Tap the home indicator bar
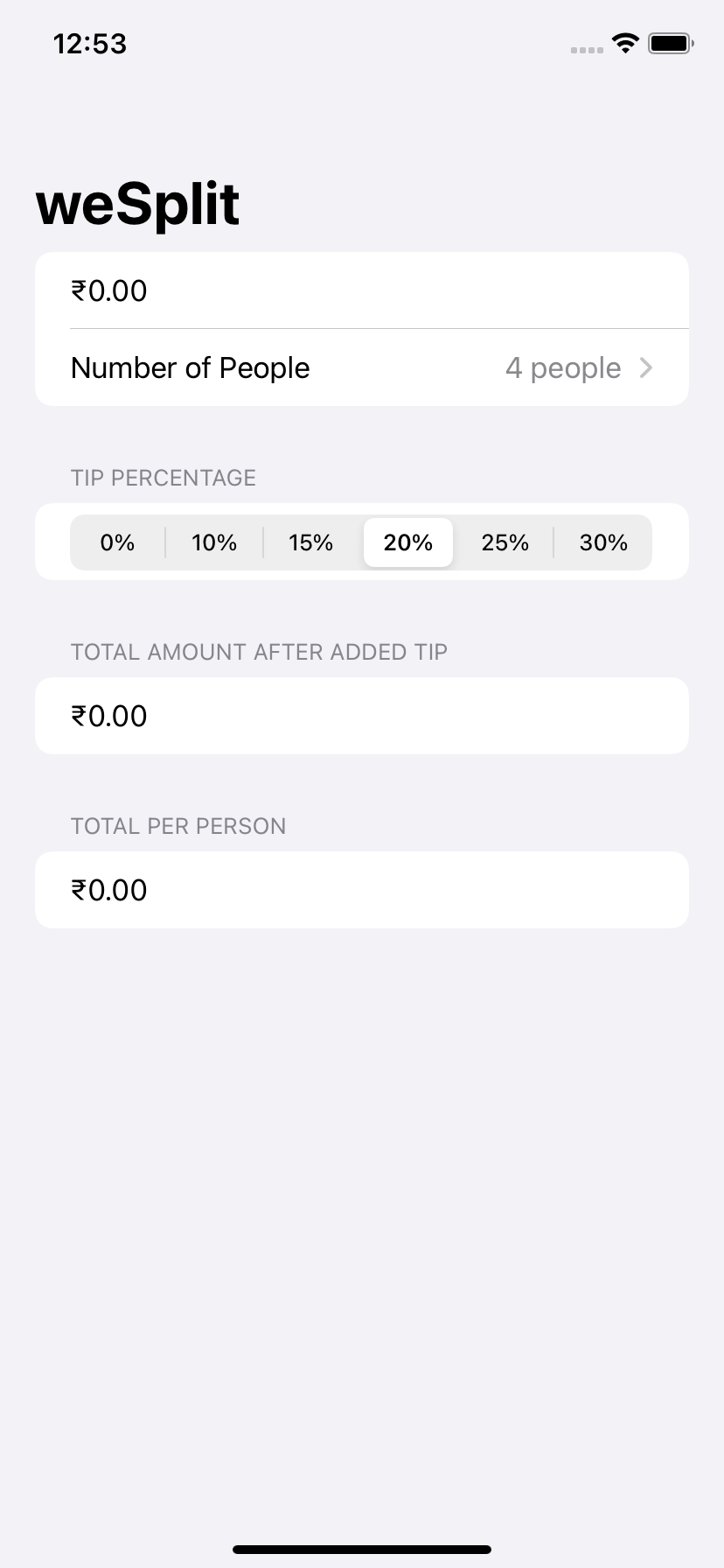The image size is (724, 1568). tap(362, 1550)
